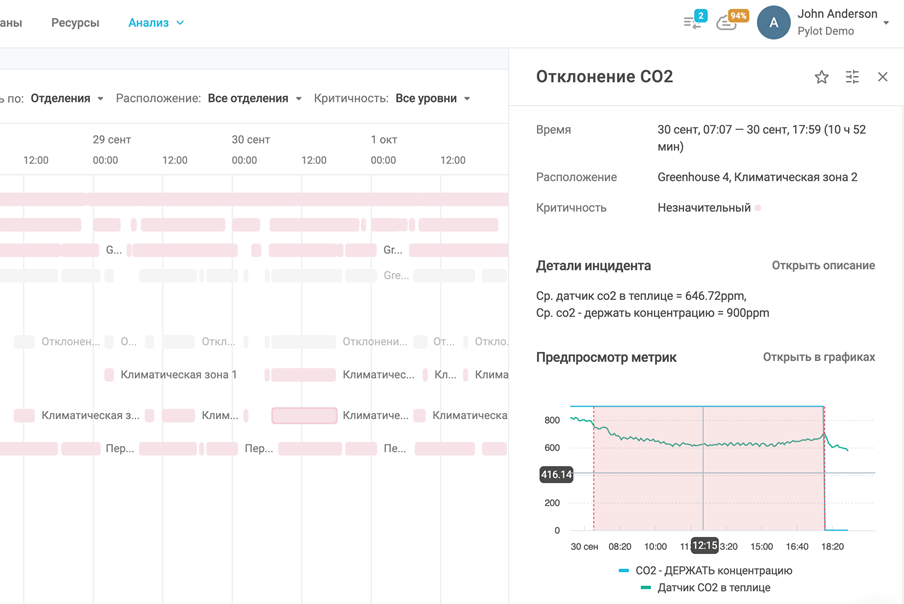The image size is (904, 604).
Task: Open the Расположение Все отделения dropdown
Action: tap(255, 98)
